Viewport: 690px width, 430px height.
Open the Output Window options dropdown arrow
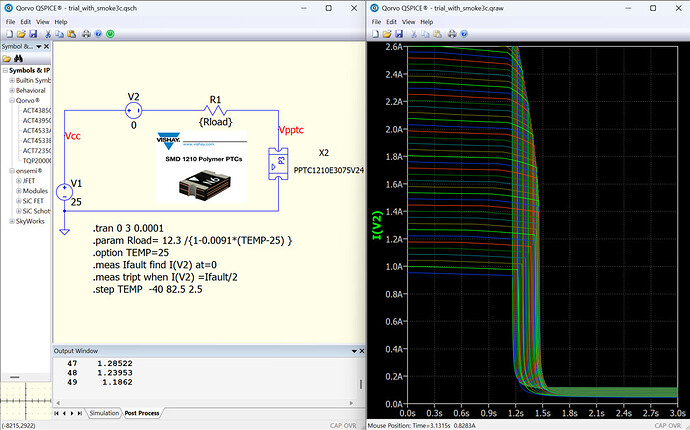pos(354,351)
